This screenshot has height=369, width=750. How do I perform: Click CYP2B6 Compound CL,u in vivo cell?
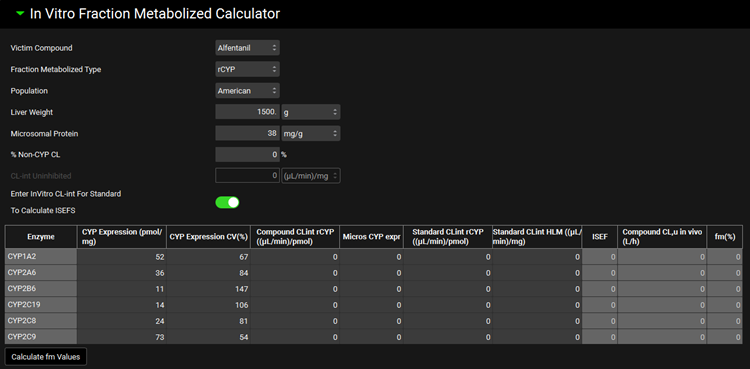662,289
